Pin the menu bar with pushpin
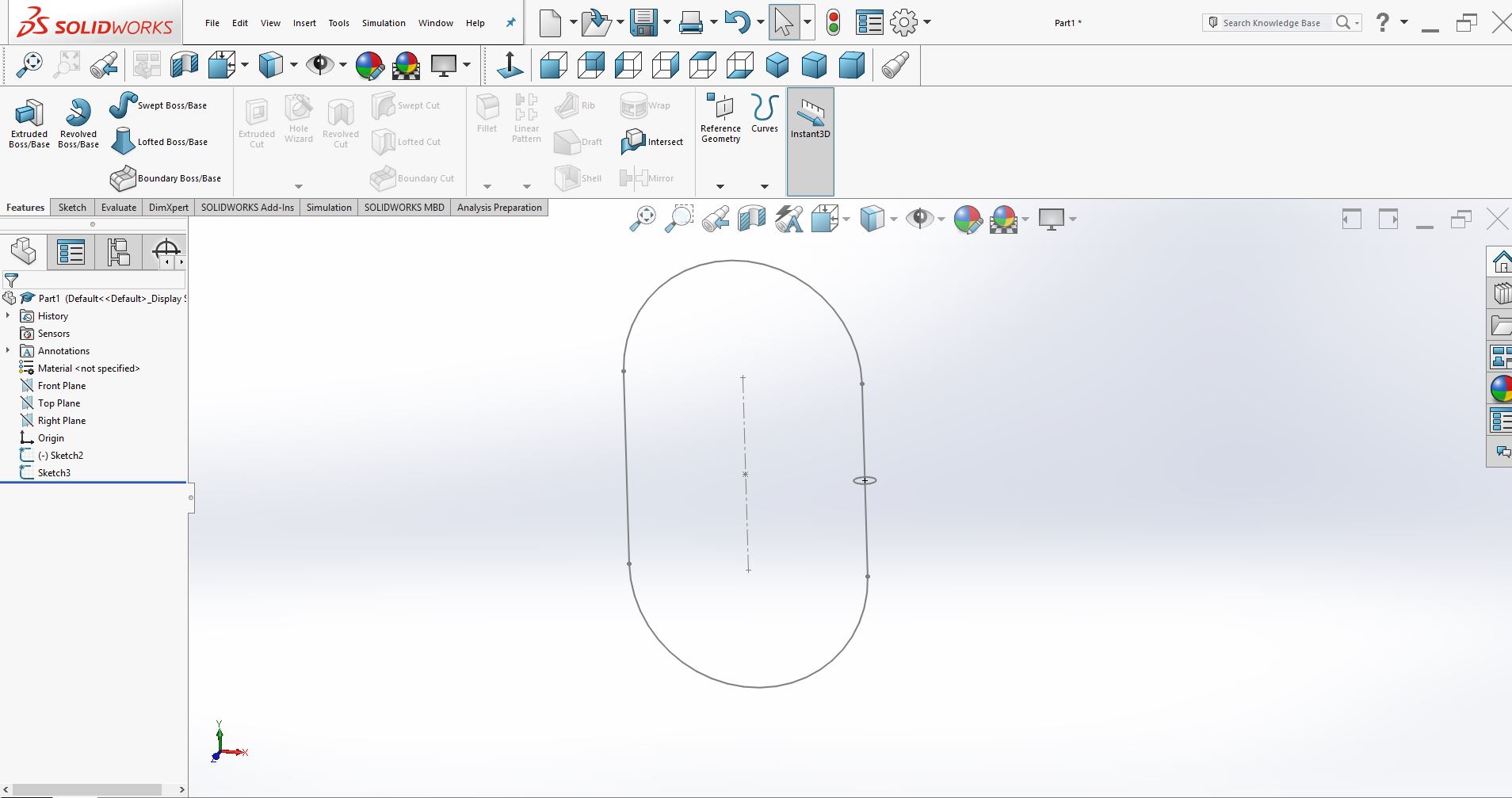This screenshot has height=798, width=1512. (x=510, y=23)
